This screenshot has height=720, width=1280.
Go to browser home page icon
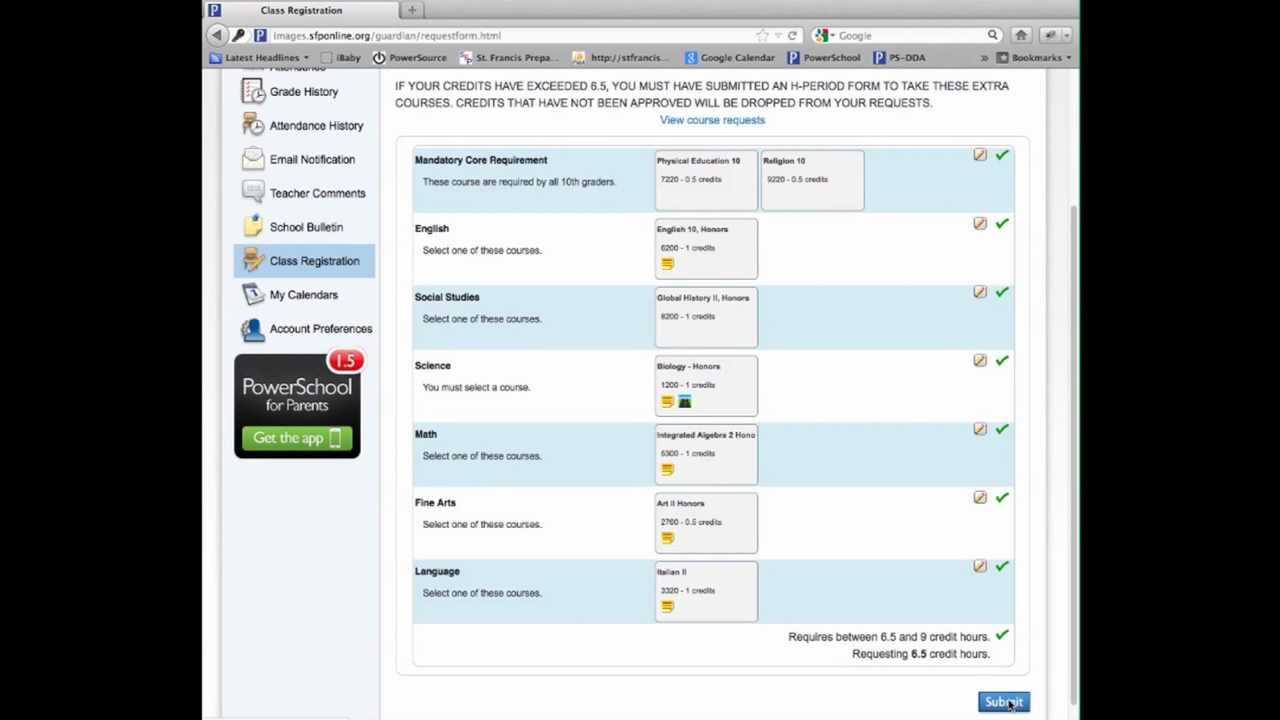(1021, 35)
